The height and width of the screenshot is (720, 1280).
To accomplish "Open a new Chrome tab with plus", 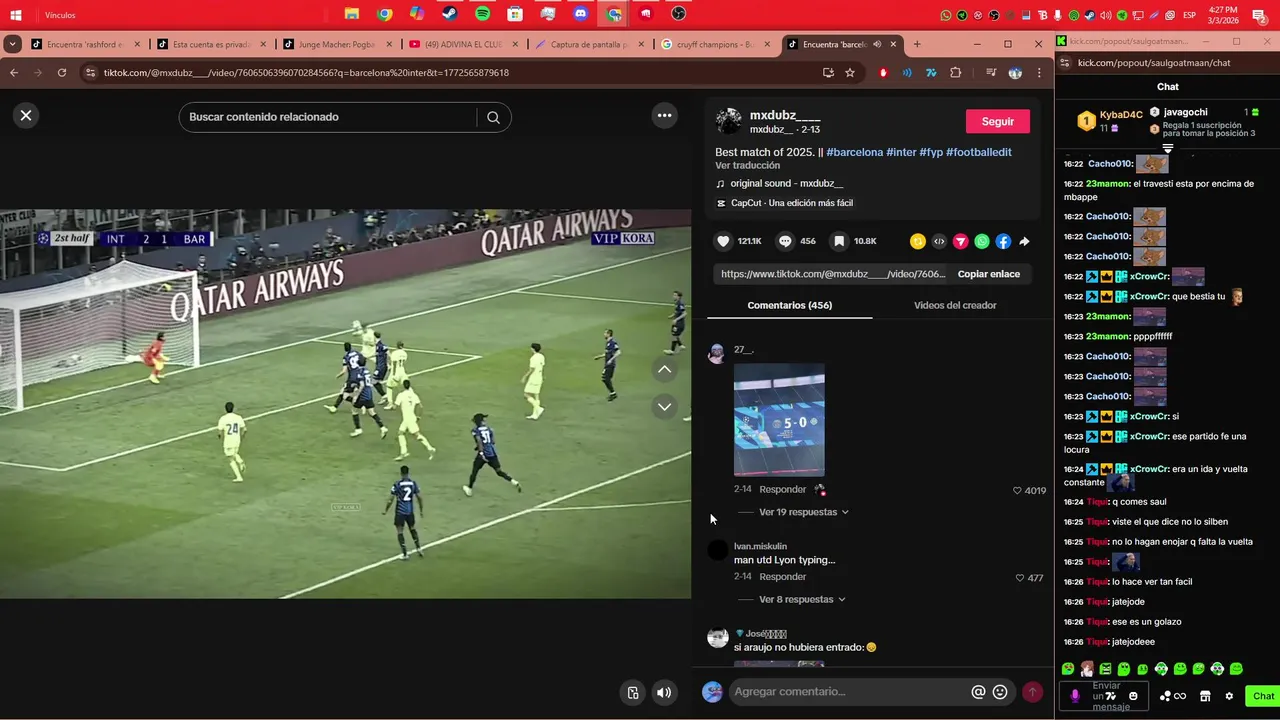I will click(917, 44).
